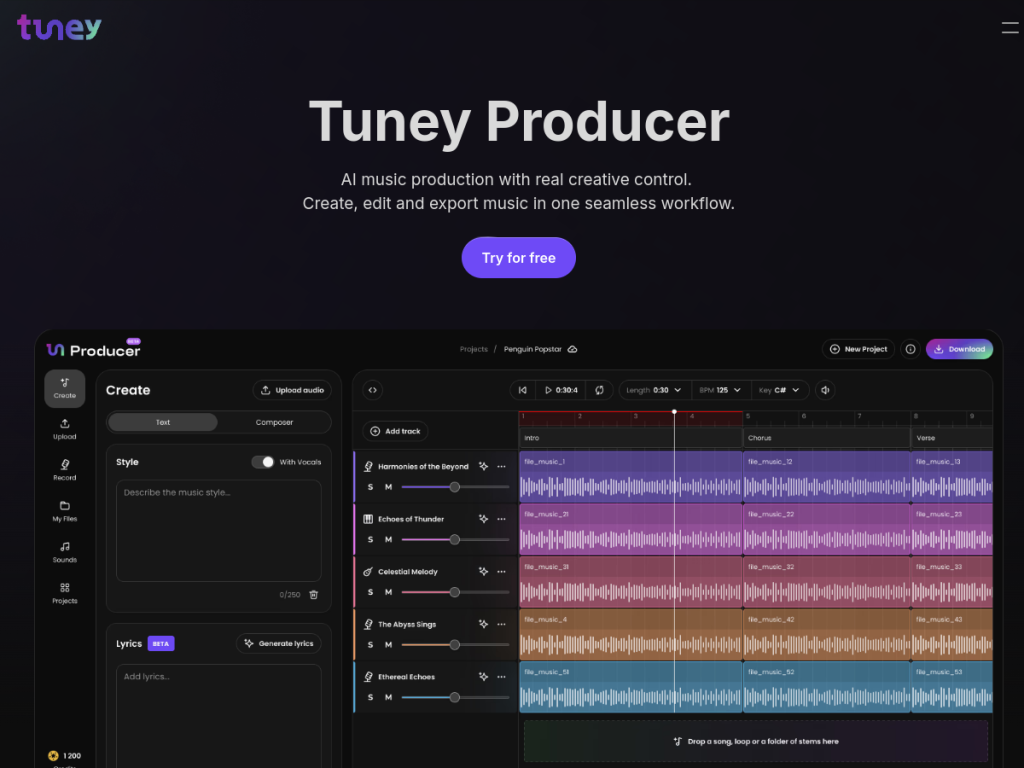Toggle the loop playback icon

point(599,390)
